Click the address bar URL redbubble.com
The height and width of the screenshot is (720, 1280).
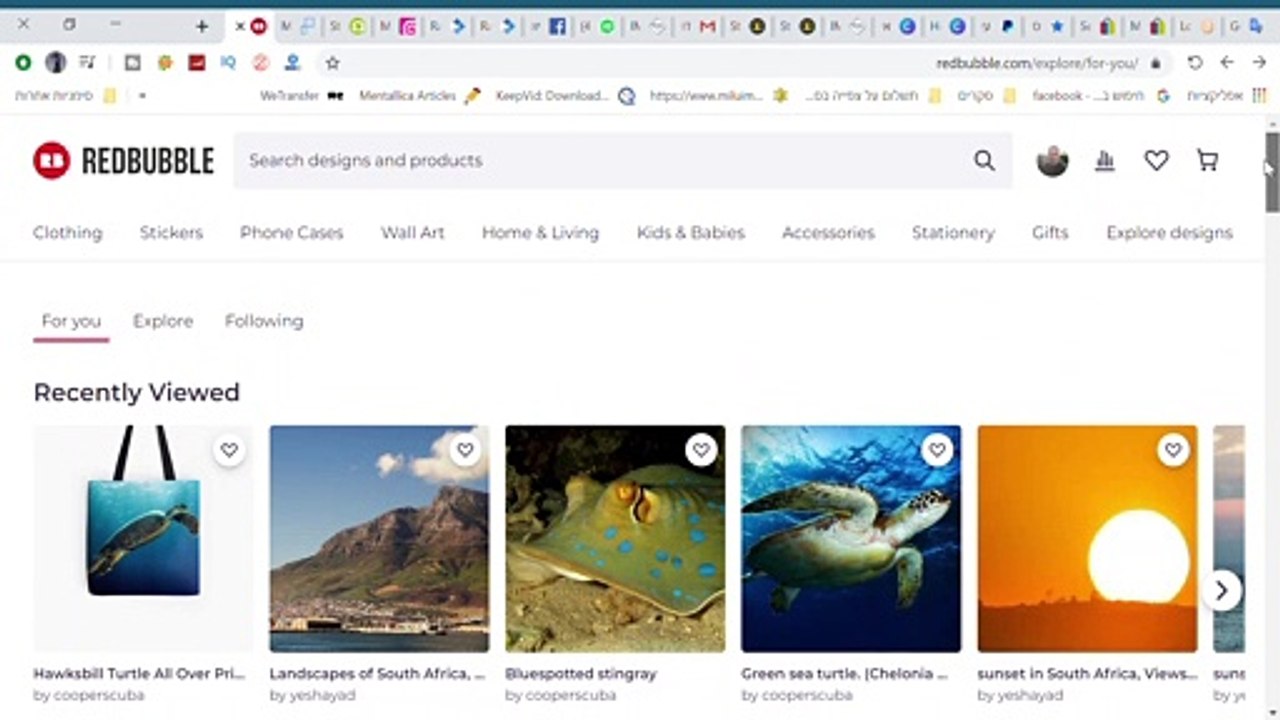coord(1037,63)
